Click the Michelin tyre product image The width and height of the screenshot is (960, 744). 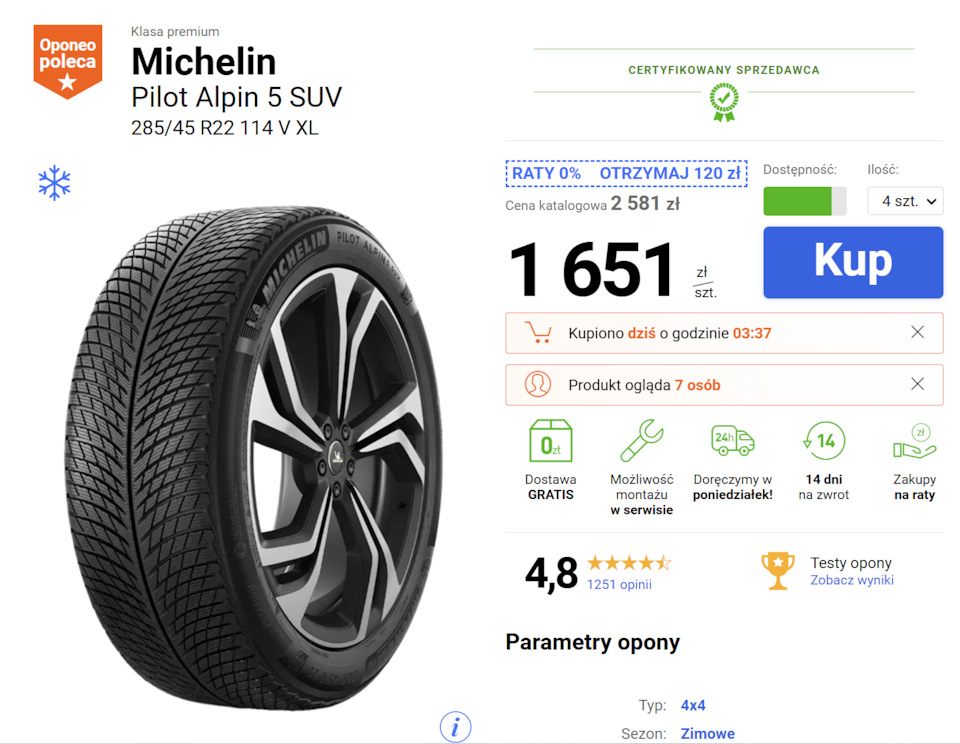tap(253, 458)
